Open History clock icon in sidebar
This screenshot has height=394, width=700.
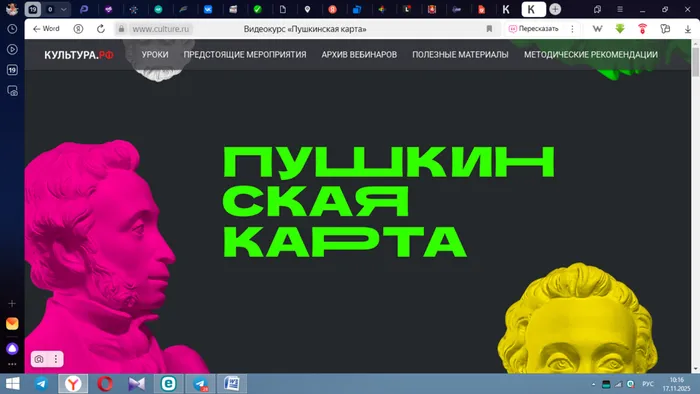(12, 29)
